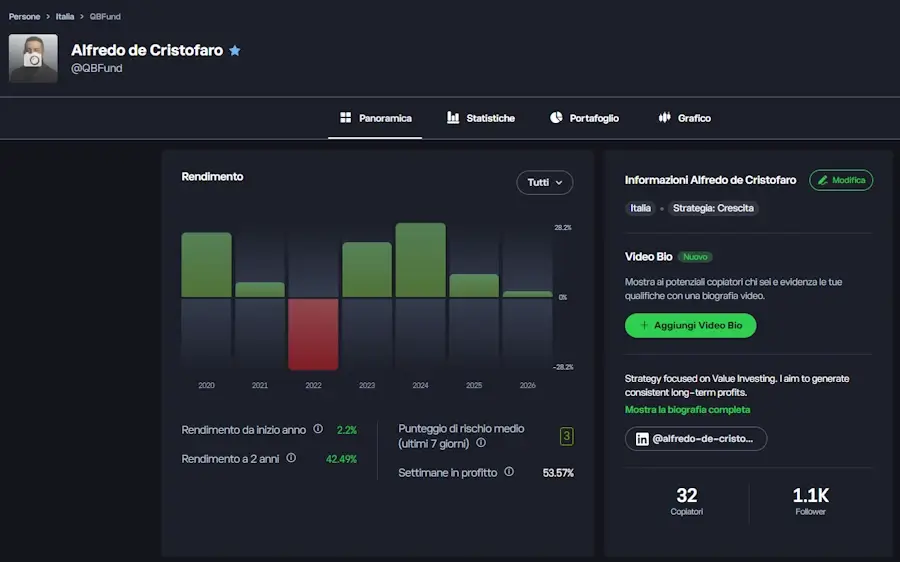Viewport: 900px width, 562px height.
Task: Click the info icon beside Settimane in profitto
Action: [509, 472]
